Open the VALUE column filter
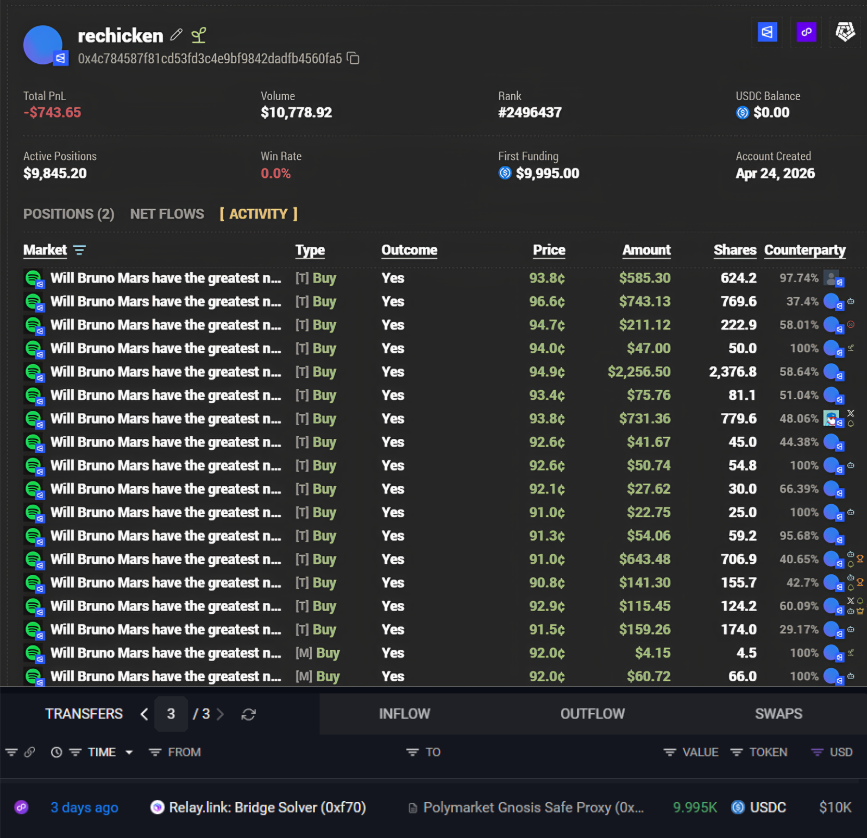867x838 pixels. (x=670, y=752)
